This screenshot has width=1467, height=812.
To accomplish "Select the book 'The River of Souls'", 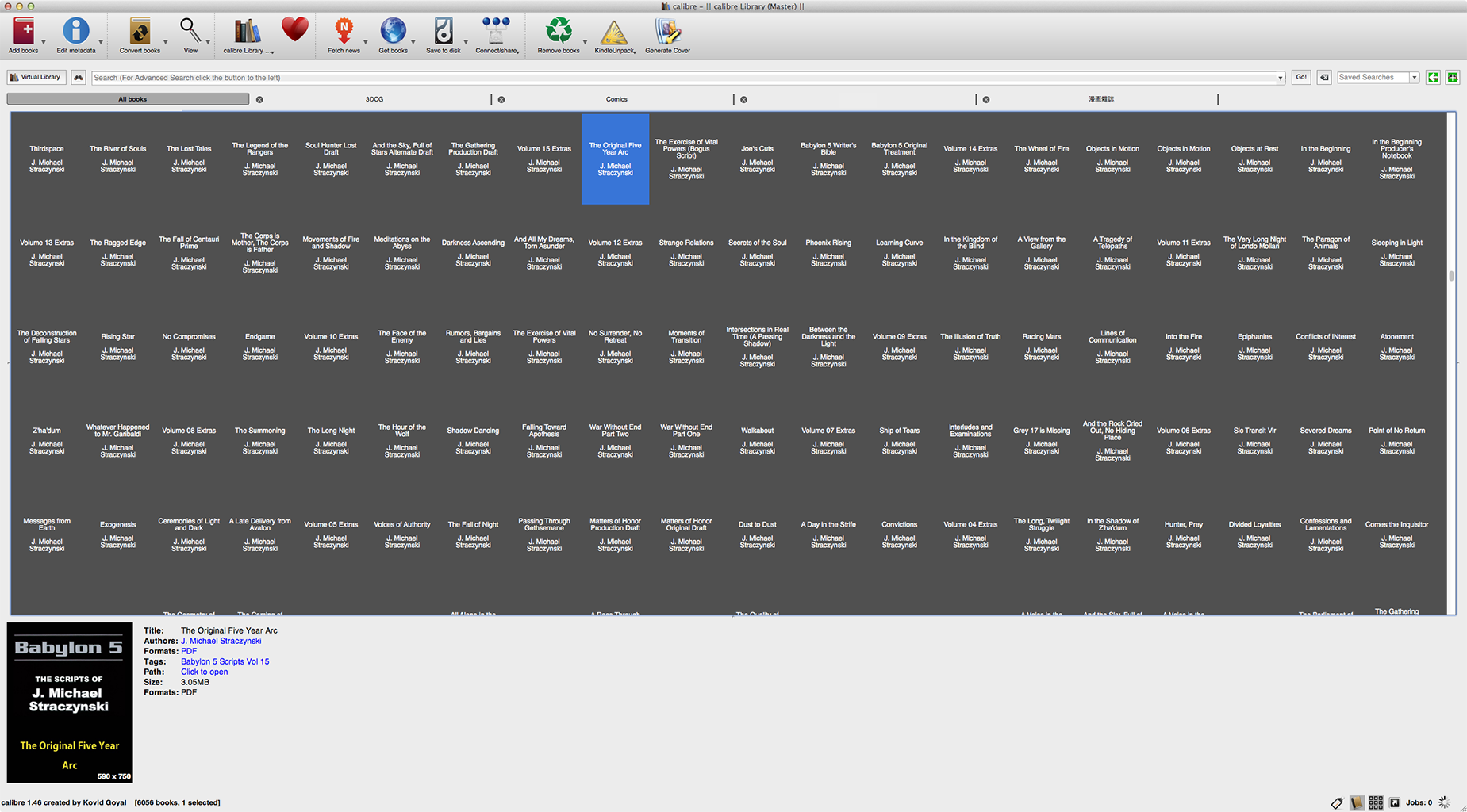I will tap(117, 159).
